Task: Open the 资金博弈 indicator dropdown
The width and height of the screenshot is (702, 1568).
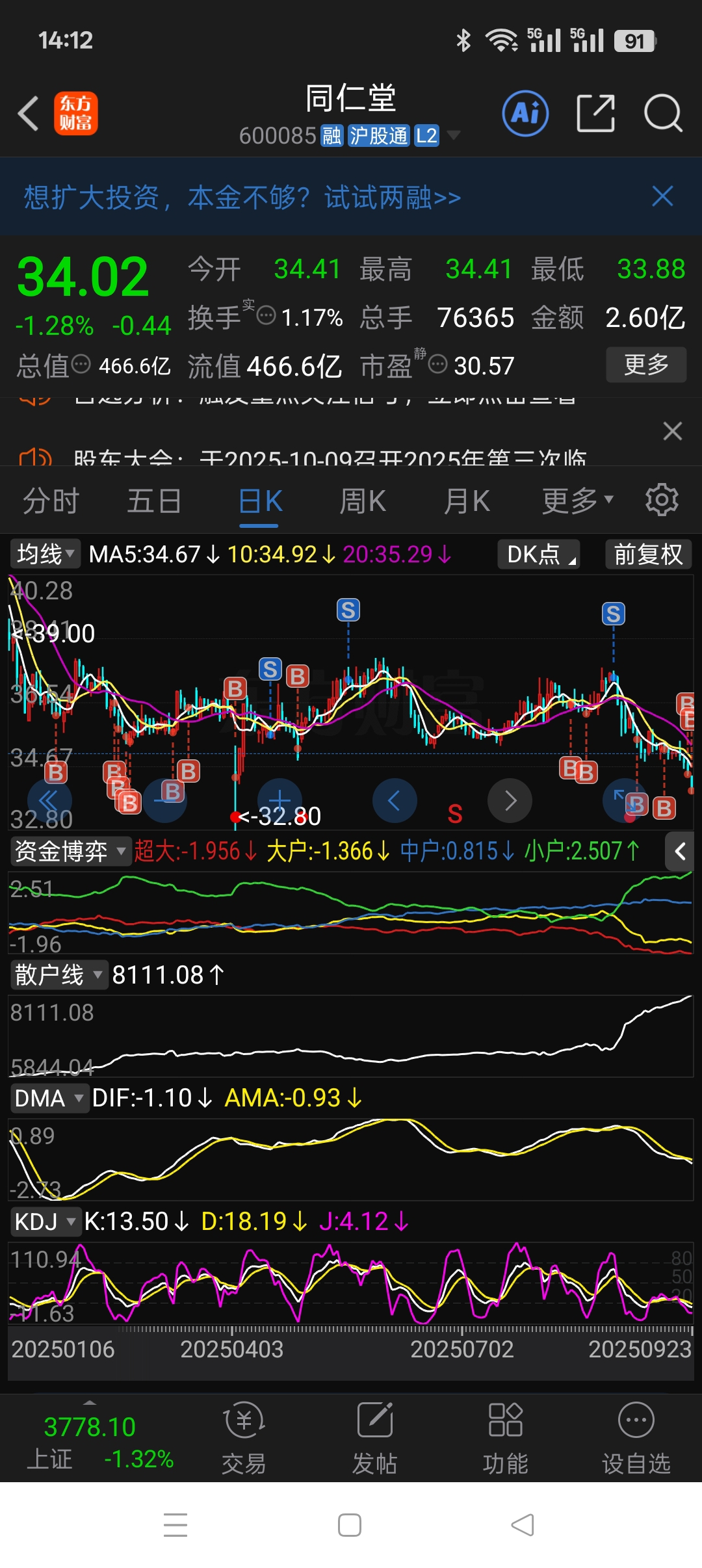Action: 70,851
